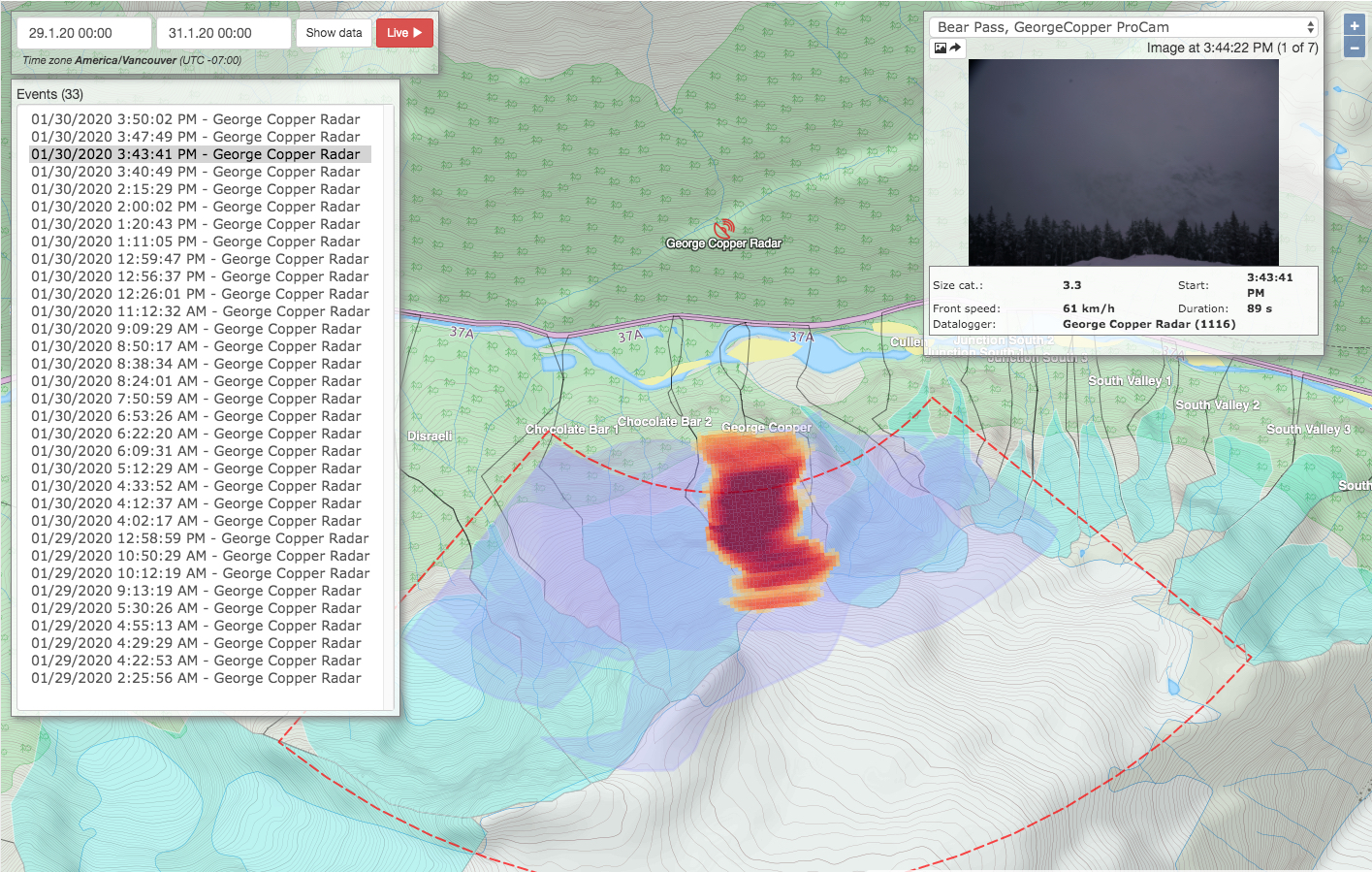Zoom in on the map
The width and height of the screenshot is (1372, 872).
1355,26
